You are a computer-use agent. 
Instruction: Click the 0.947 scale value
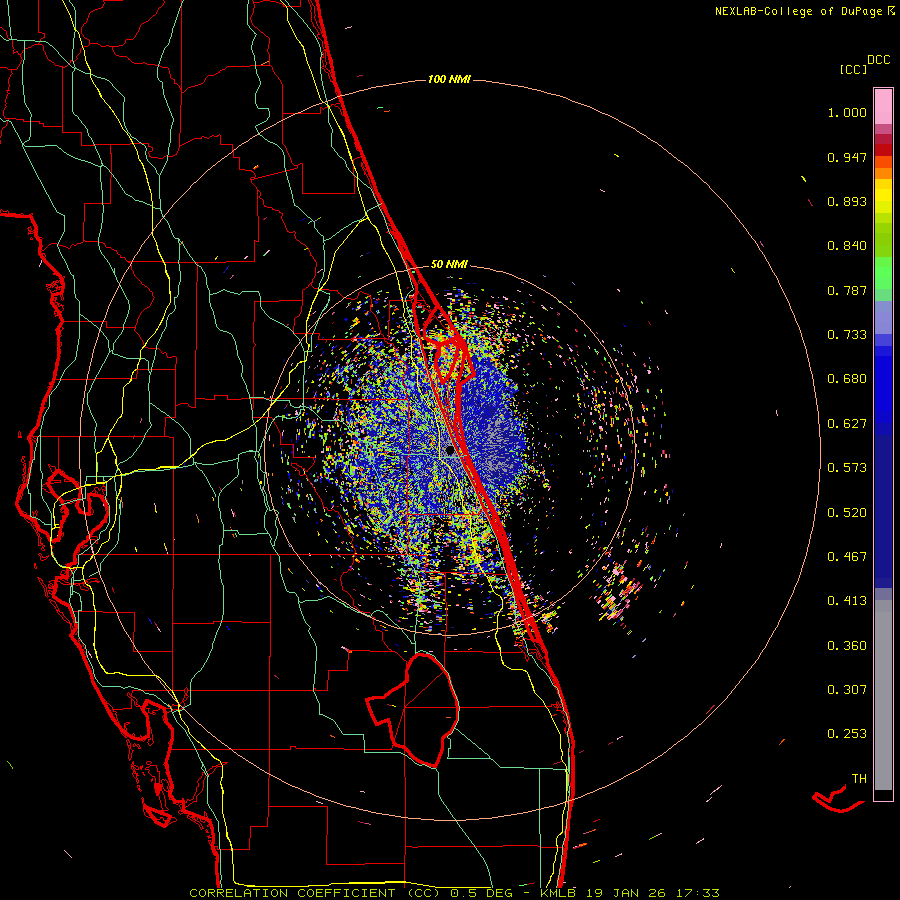[847, 157]
